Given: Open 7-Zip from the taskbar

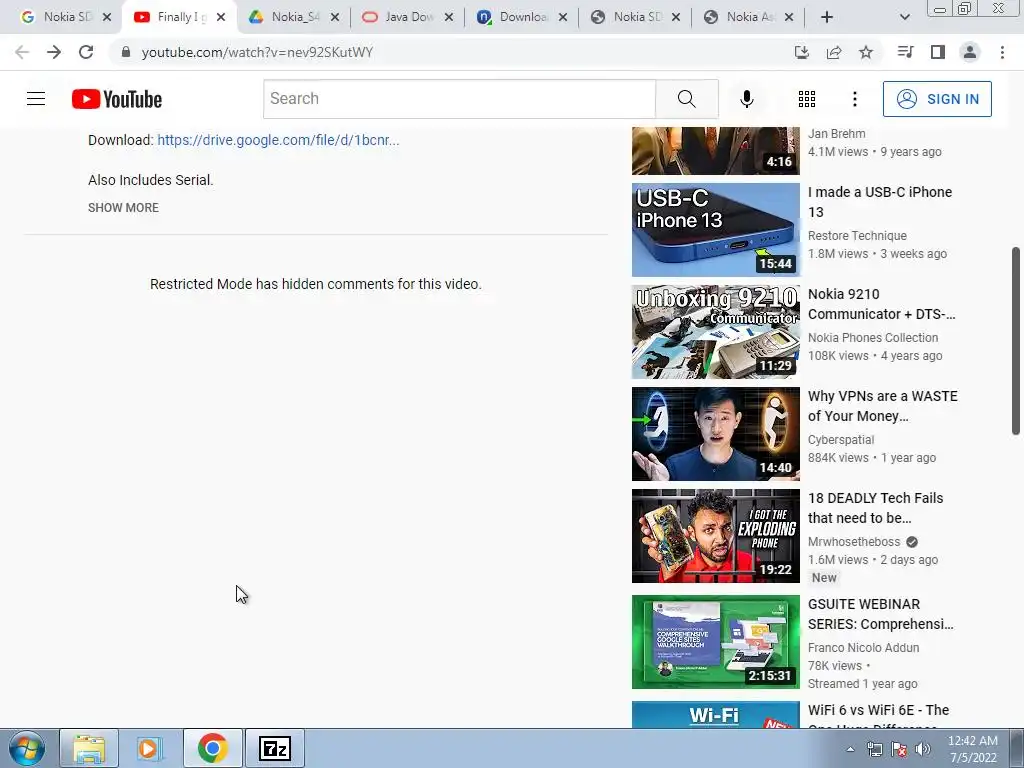Looking at the screenshot, I should pos(274,748).
